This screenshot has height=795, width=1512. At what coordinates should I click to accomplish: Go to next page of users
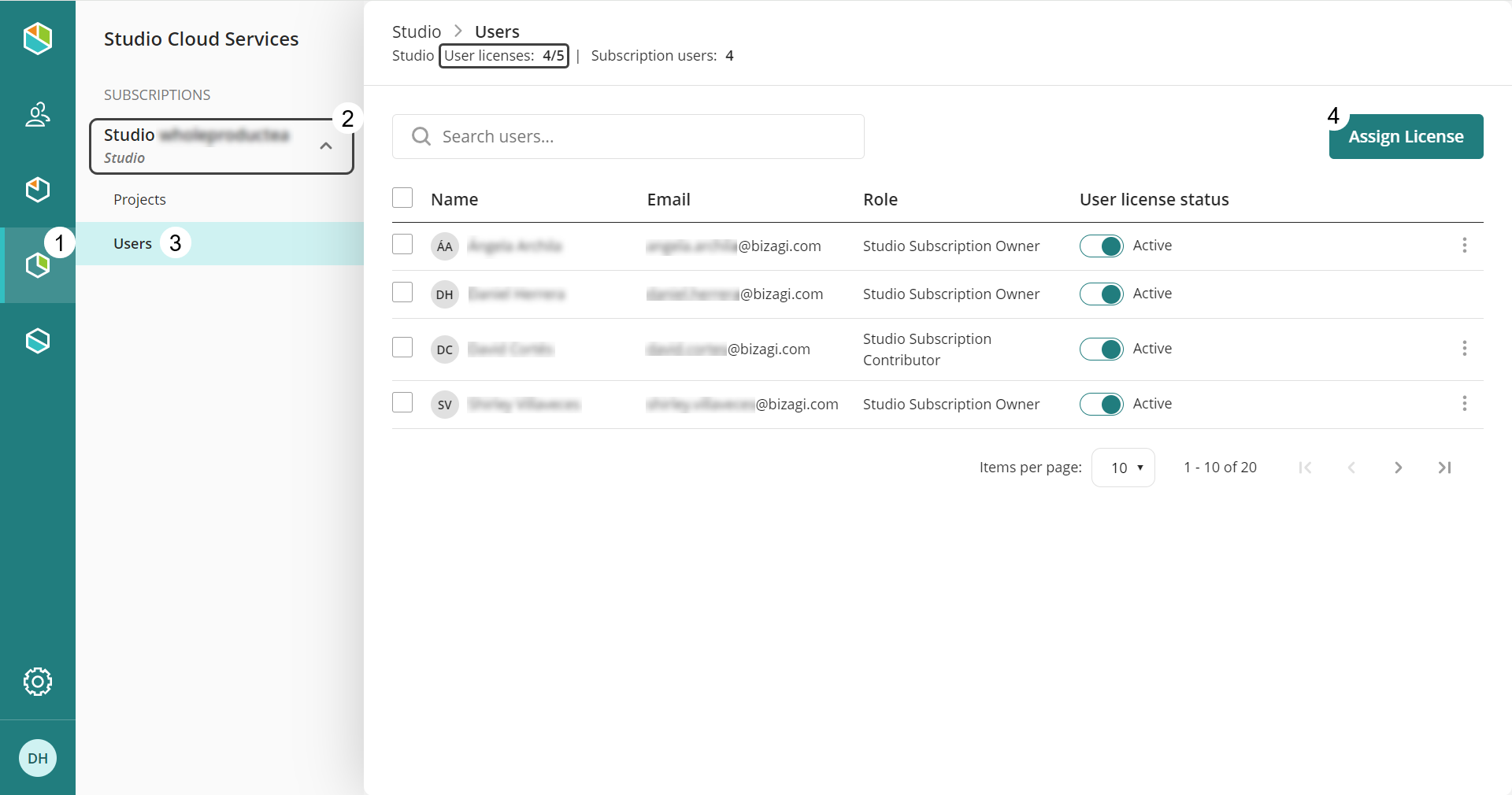pos(1398,468)
